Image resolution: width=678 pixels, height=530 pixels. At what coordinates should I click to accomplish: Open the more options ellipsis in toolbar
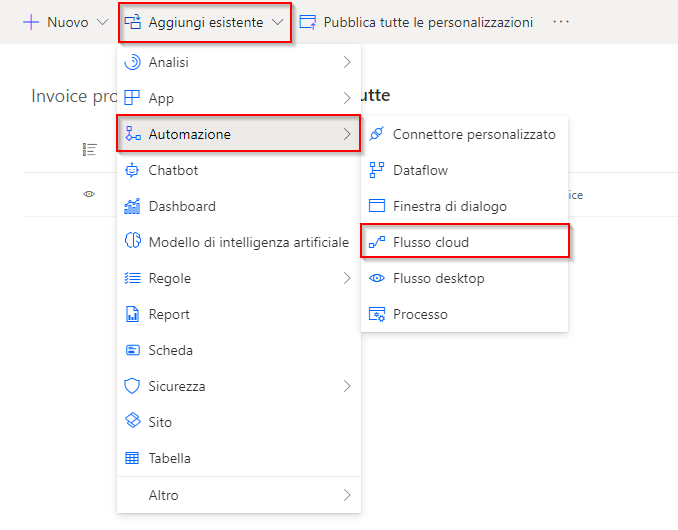point(561,22)
